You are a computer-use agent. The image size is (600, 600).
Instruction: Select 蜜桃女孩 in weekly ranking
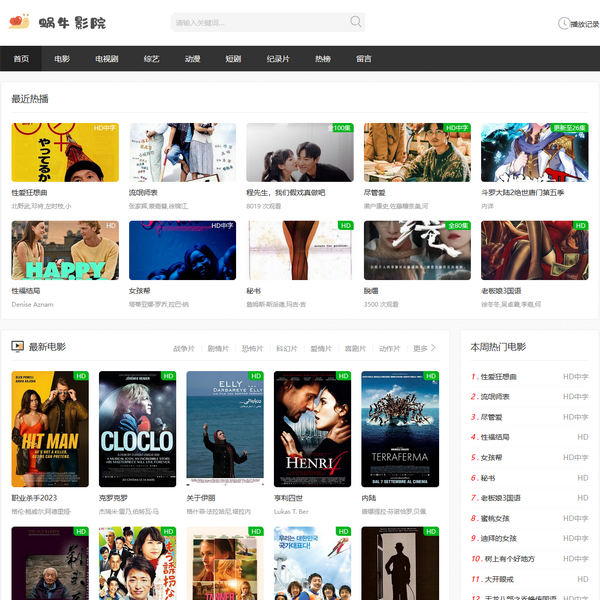pos(495,518)
